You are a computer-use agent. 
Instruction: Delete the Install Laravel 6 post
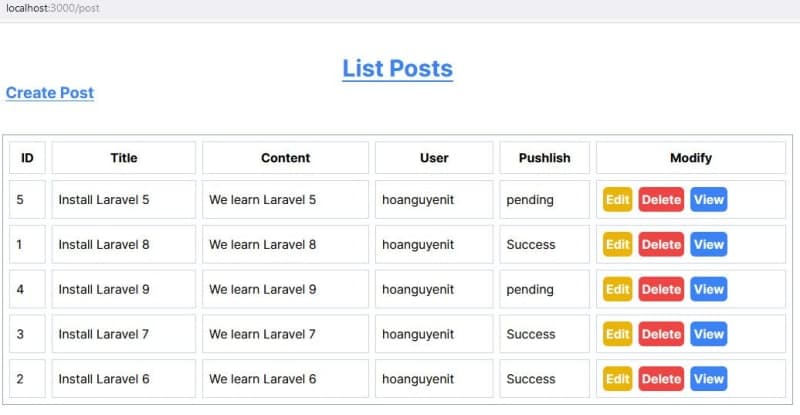661,379
